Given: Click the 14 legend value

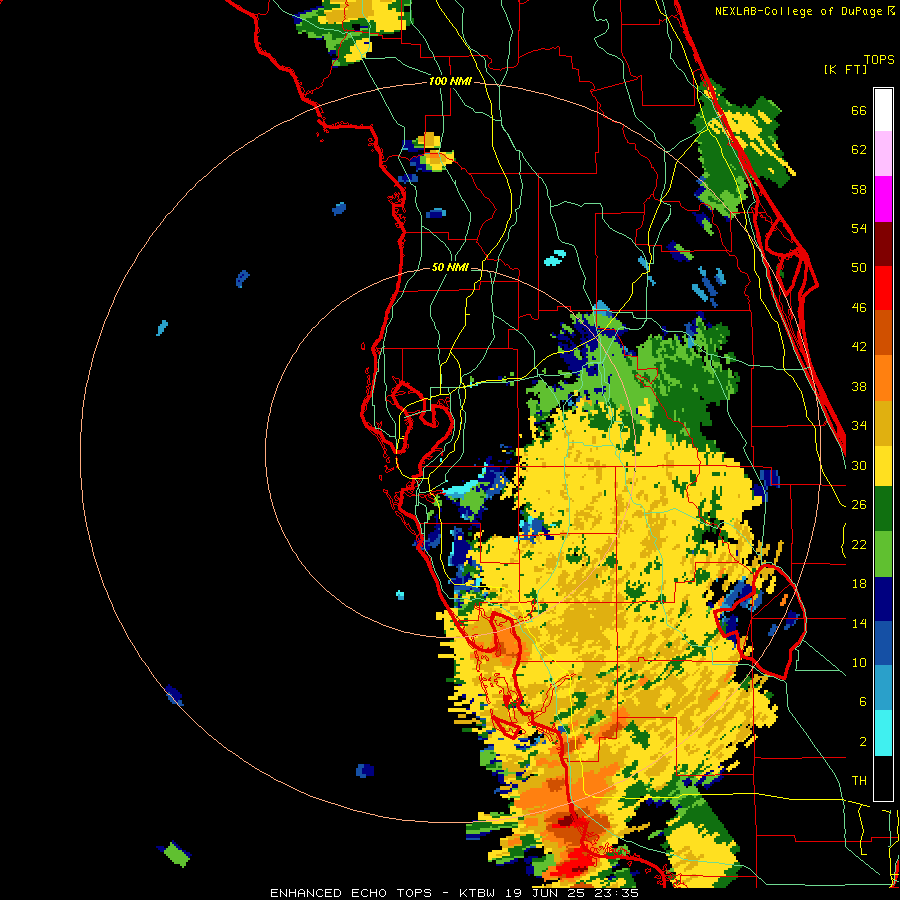Looking at the screenshot, I should [859, 623].
